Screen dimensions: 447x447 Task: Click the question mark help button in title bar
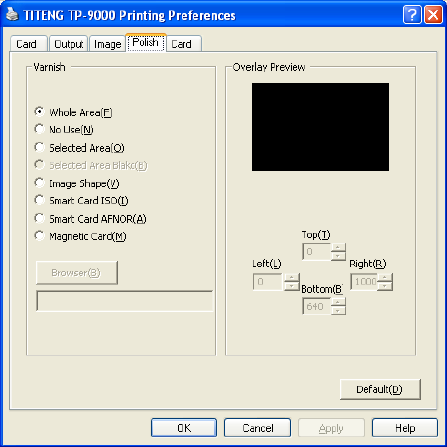[412, 15]
